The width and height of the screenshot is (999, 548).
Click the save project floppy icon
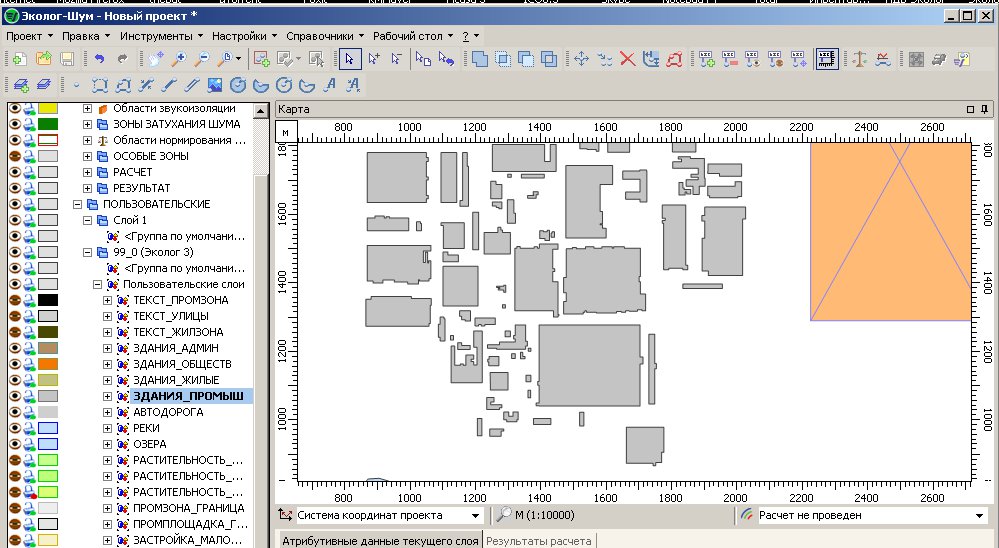pos(67,60)
